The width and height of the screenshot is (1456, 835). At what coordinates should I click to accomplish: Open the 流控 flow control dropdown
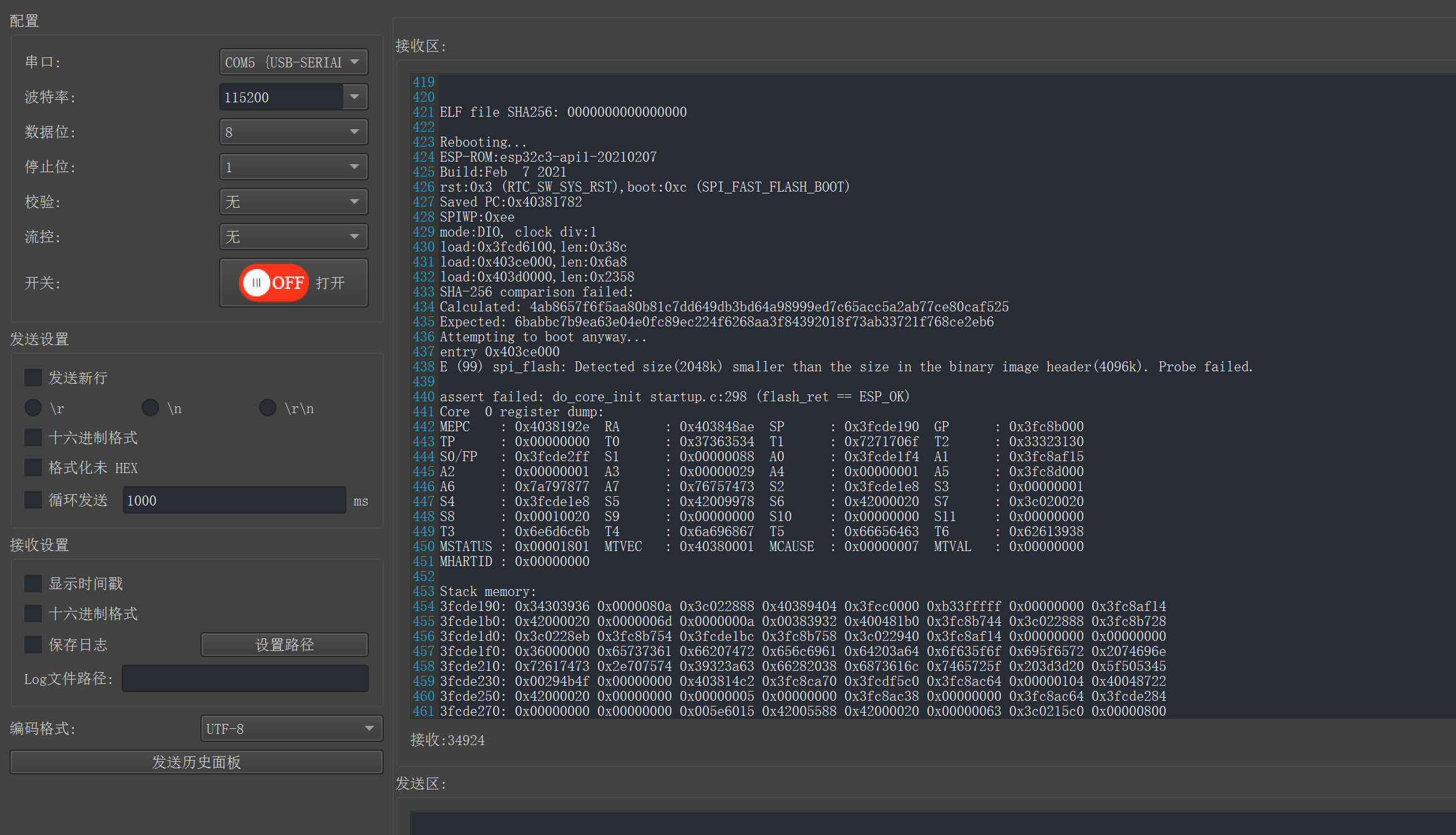tap(293, 237)
